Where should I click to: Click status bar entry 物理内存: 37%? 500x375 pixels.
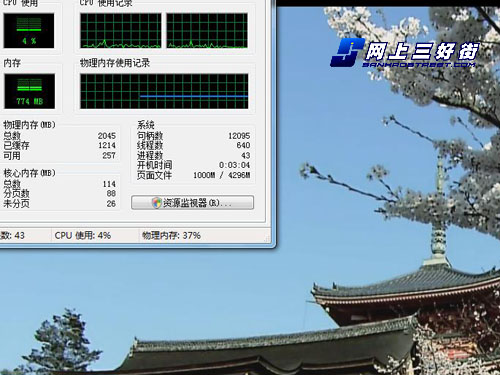[171, 236]
